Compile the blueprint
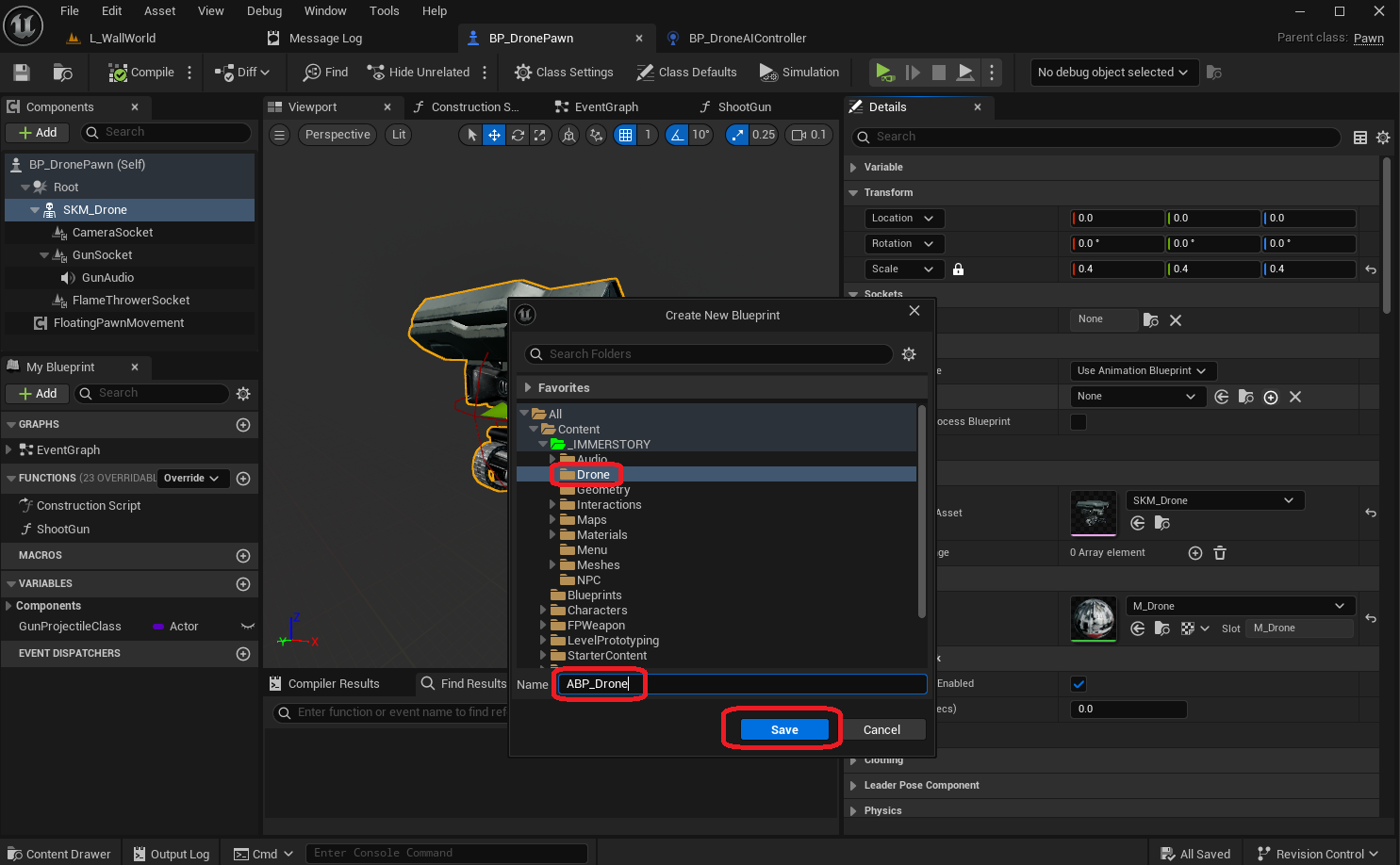The width and height of the screenshot is (1400, 865). (x=141, y=73)
